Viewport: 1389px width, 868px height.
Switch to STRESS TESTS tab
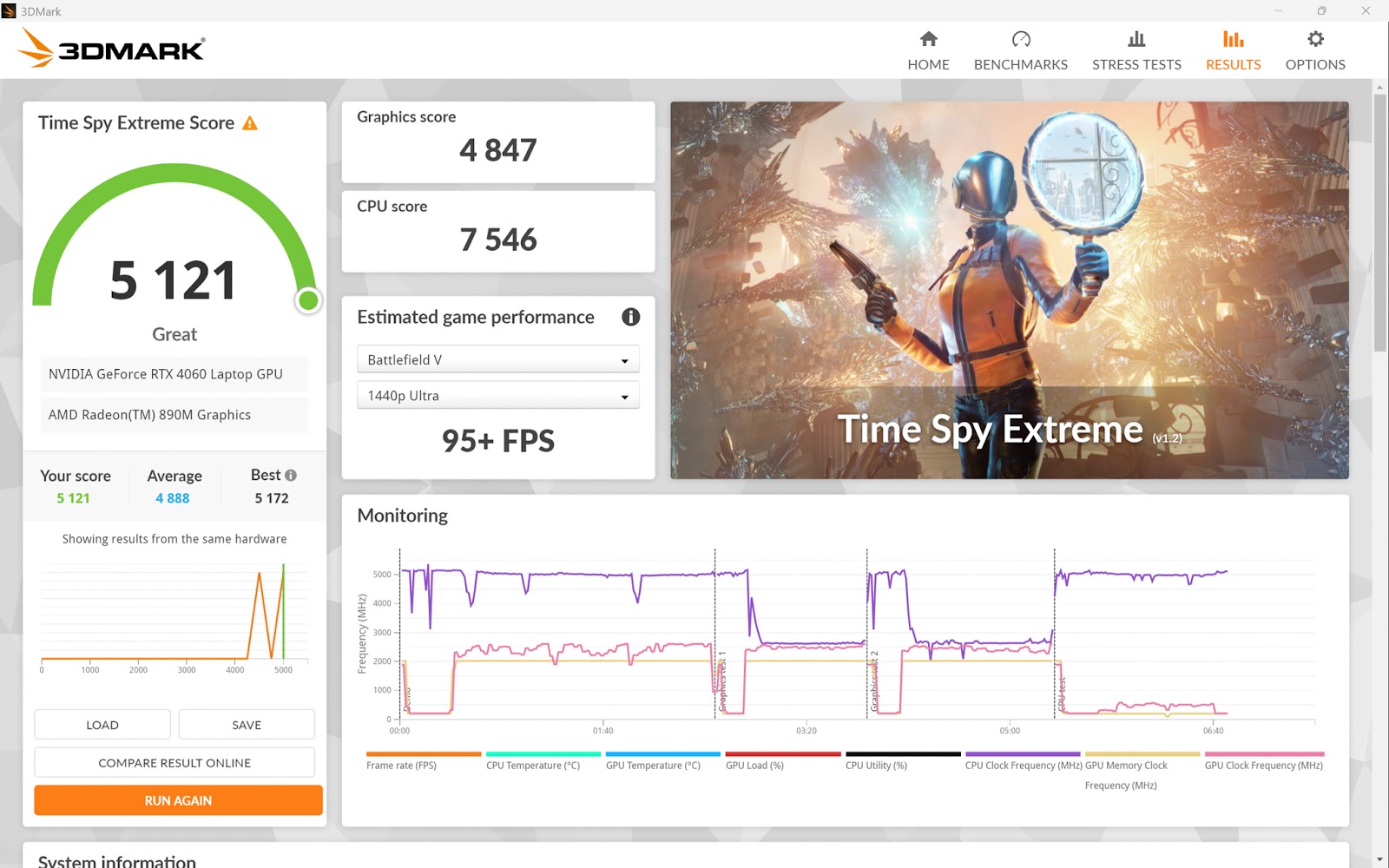[x=1136, y=51]
